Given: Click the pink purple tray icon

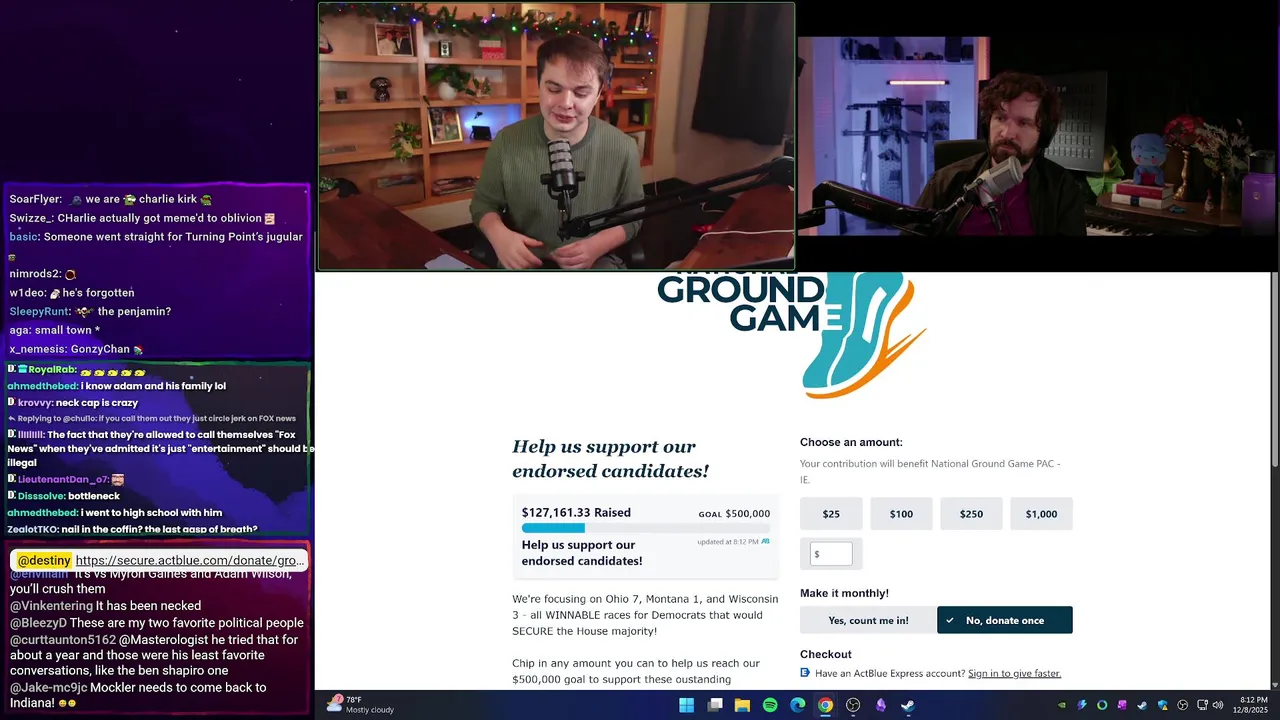Looking at the screenshot, I should coord(1122,705).
